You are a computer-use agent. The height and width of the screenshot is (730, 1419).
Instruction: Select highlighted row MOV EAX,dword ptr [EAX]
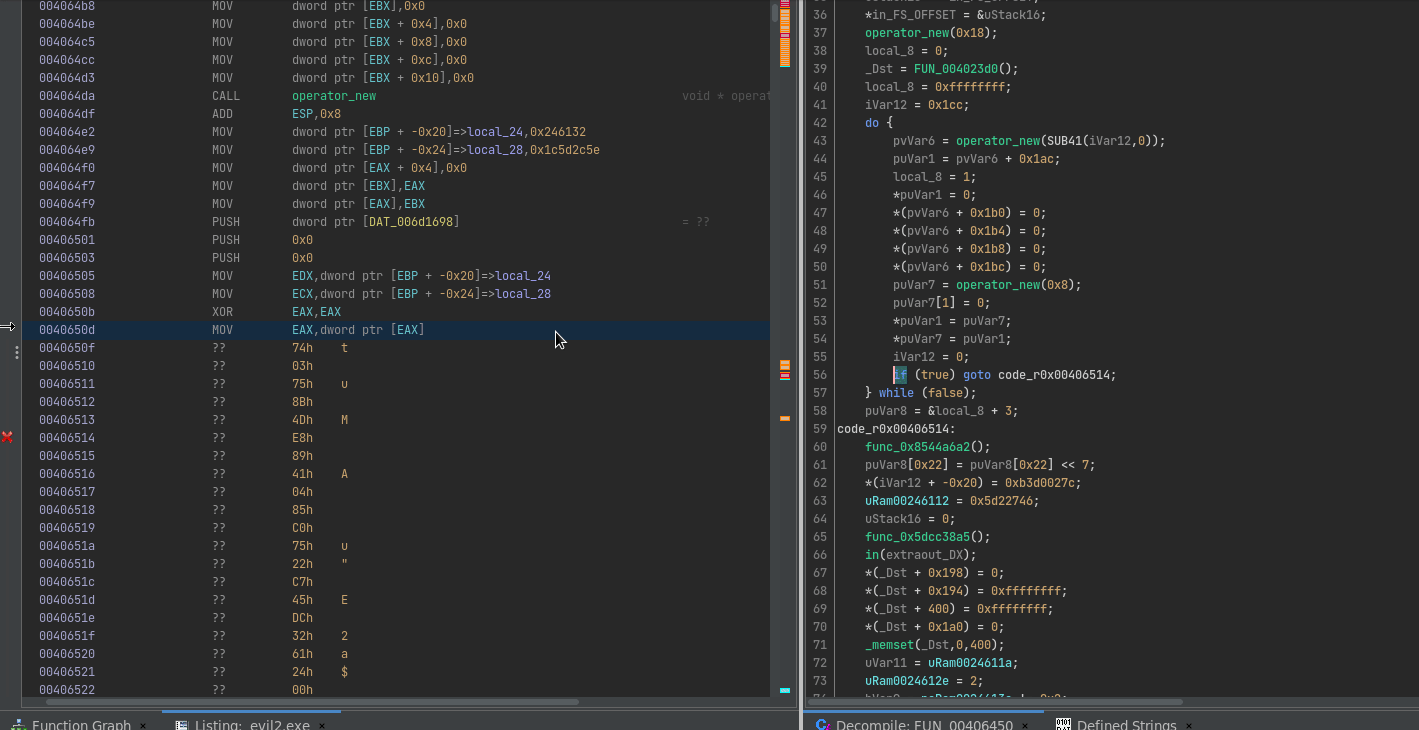[396, 330]
